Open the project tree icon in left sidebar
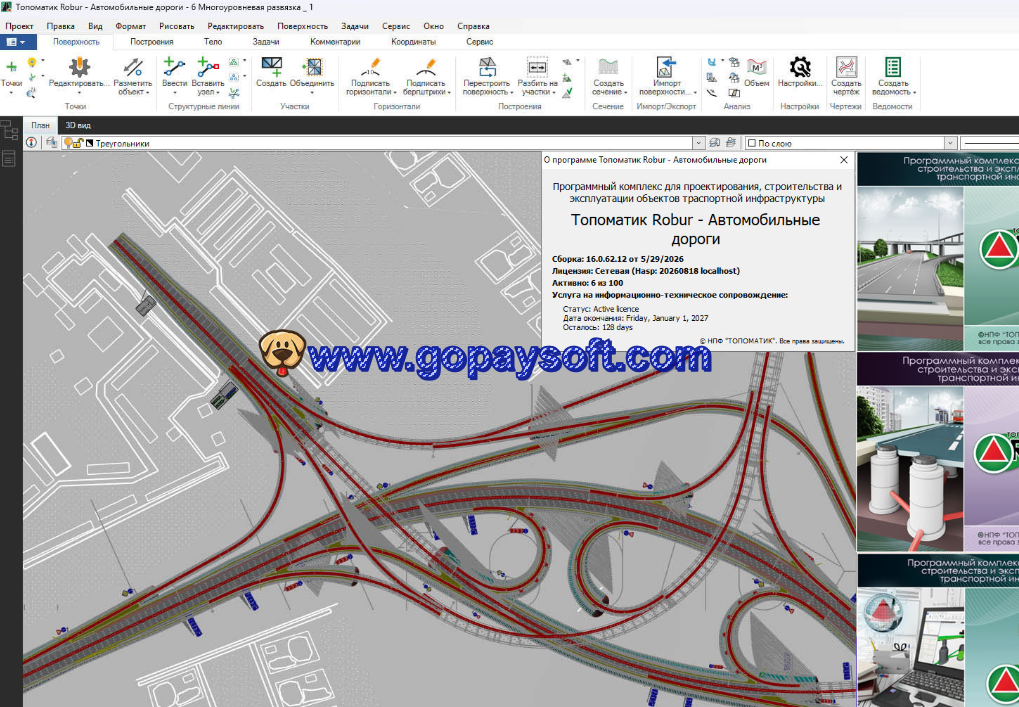 [x=9, y=130]
